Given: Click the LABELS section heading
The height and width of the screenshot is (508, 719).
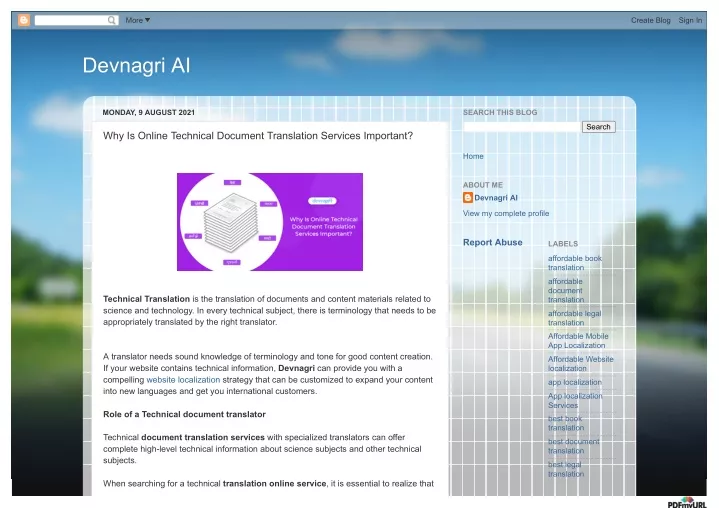Looking at the screenshot, I should tap(563, 244).
